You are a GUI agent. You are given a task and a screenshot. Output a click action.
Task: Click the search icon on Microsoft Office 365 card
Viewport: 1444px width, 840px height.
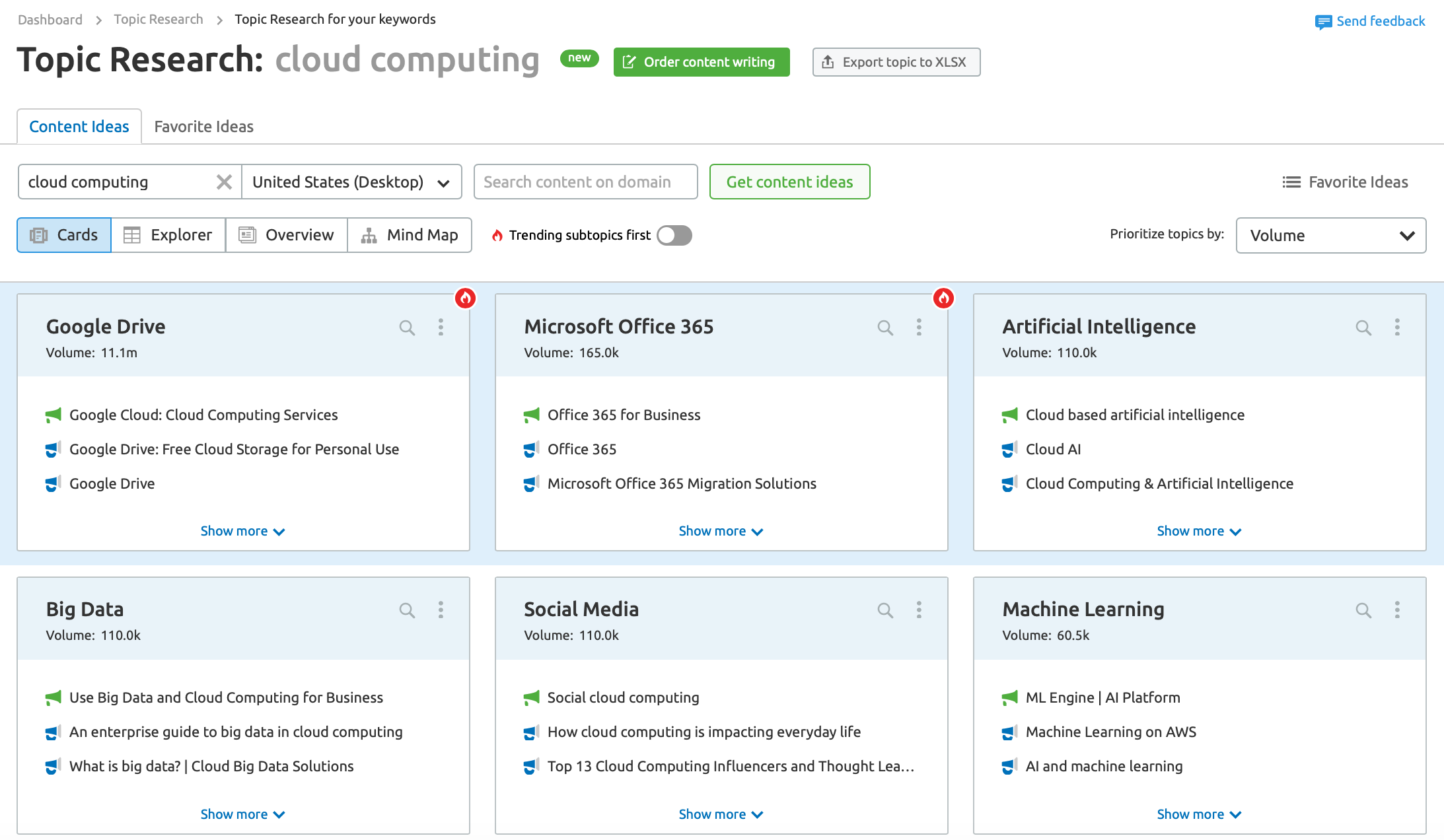click(885, 327)
